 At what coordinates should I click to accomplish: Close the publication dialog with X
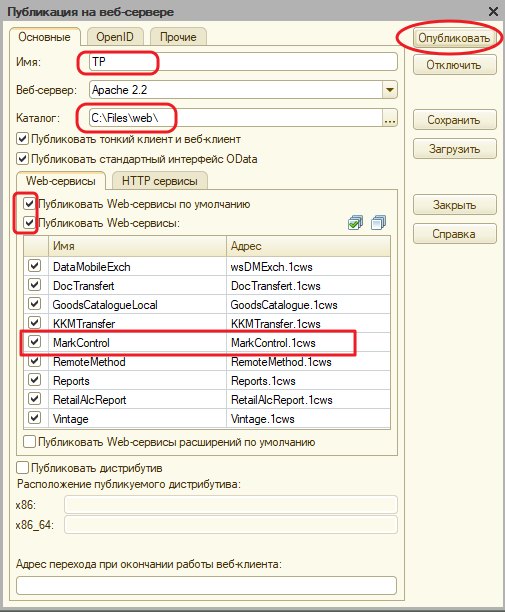coord(493,11)
